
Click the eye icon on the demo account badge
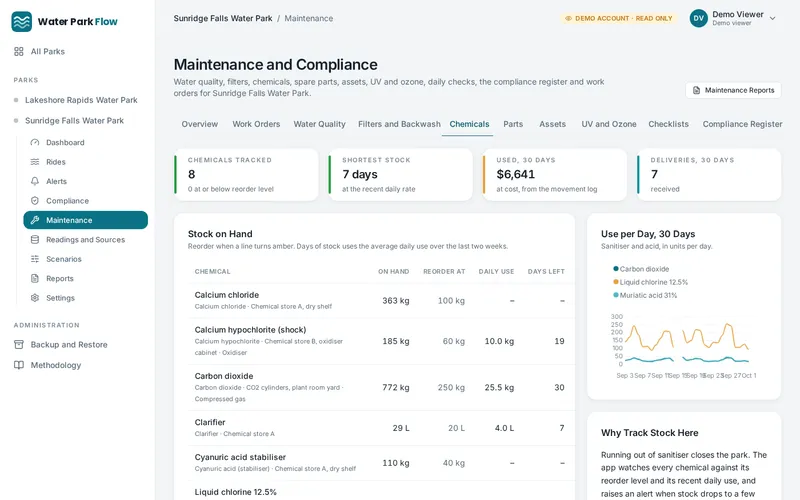tap(568, 18)
